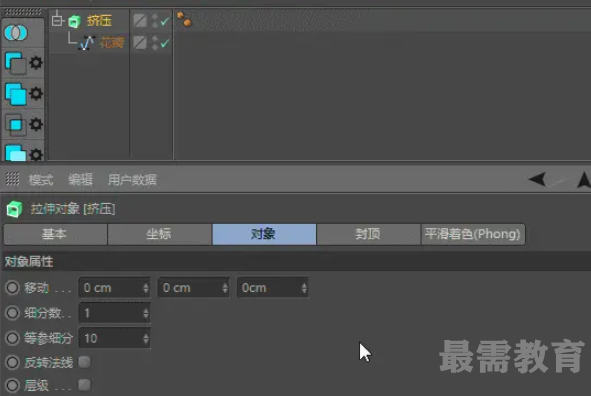The width and height of the screenshot is (591, 396).
Task: Switch to the 封顶 tab
Action: point(369,234)
